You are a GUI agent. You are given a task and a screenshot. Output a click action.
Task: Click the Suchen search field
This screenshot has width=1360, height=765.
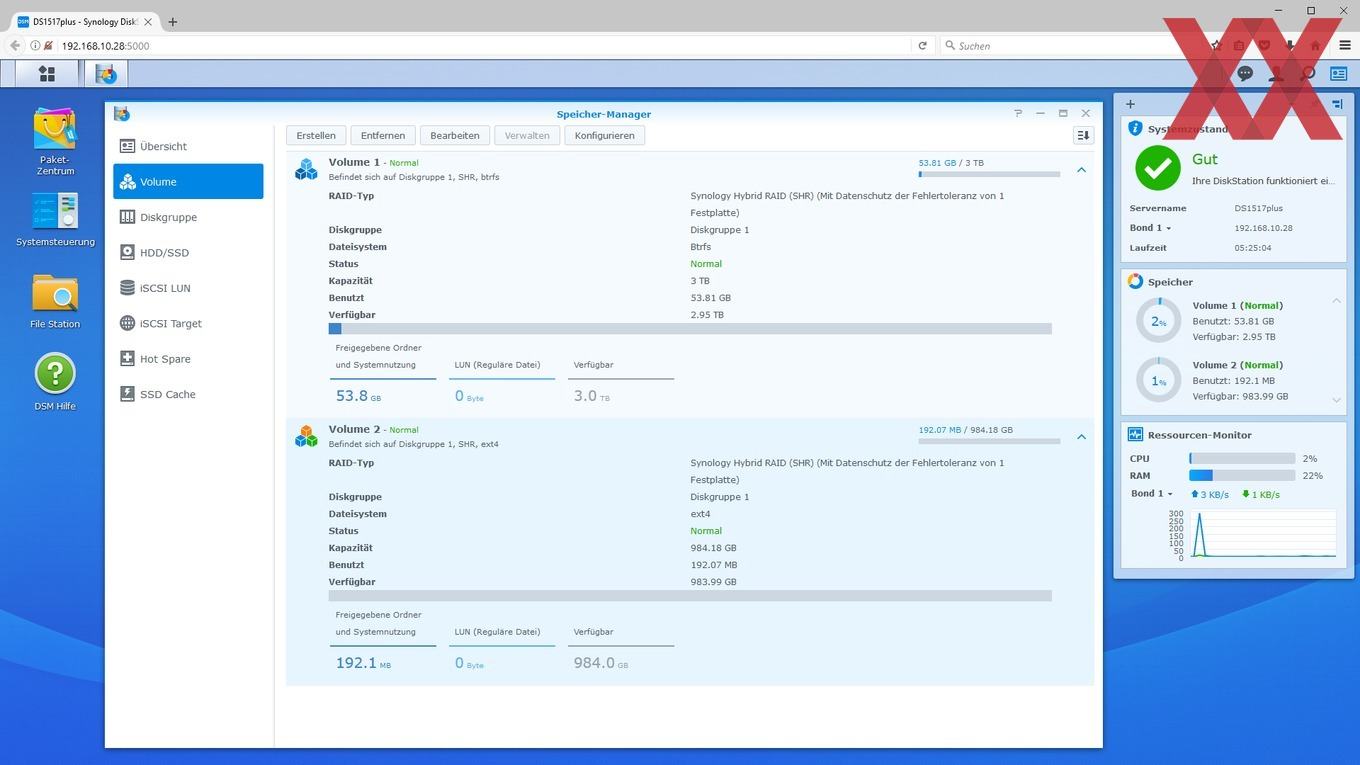[1070, 45]
